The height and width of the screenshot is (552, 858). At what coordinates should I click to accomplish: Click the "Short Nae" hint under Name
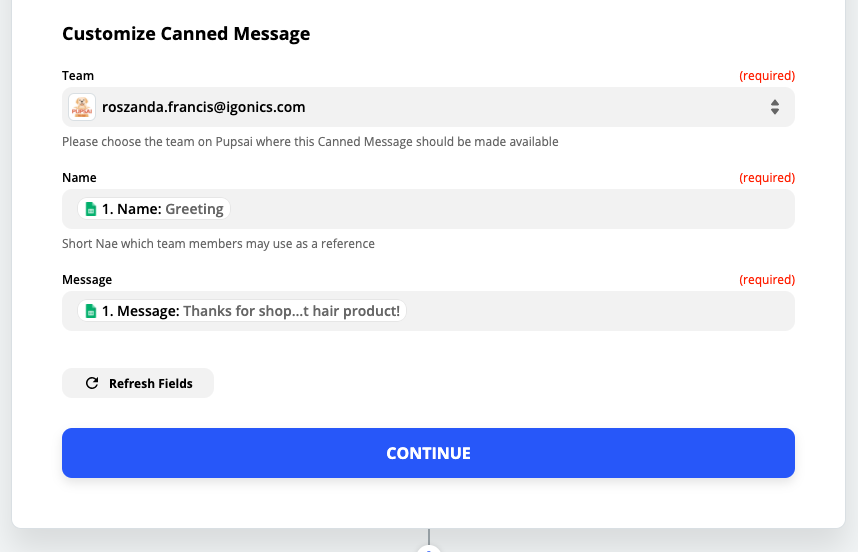coord(218,244)
